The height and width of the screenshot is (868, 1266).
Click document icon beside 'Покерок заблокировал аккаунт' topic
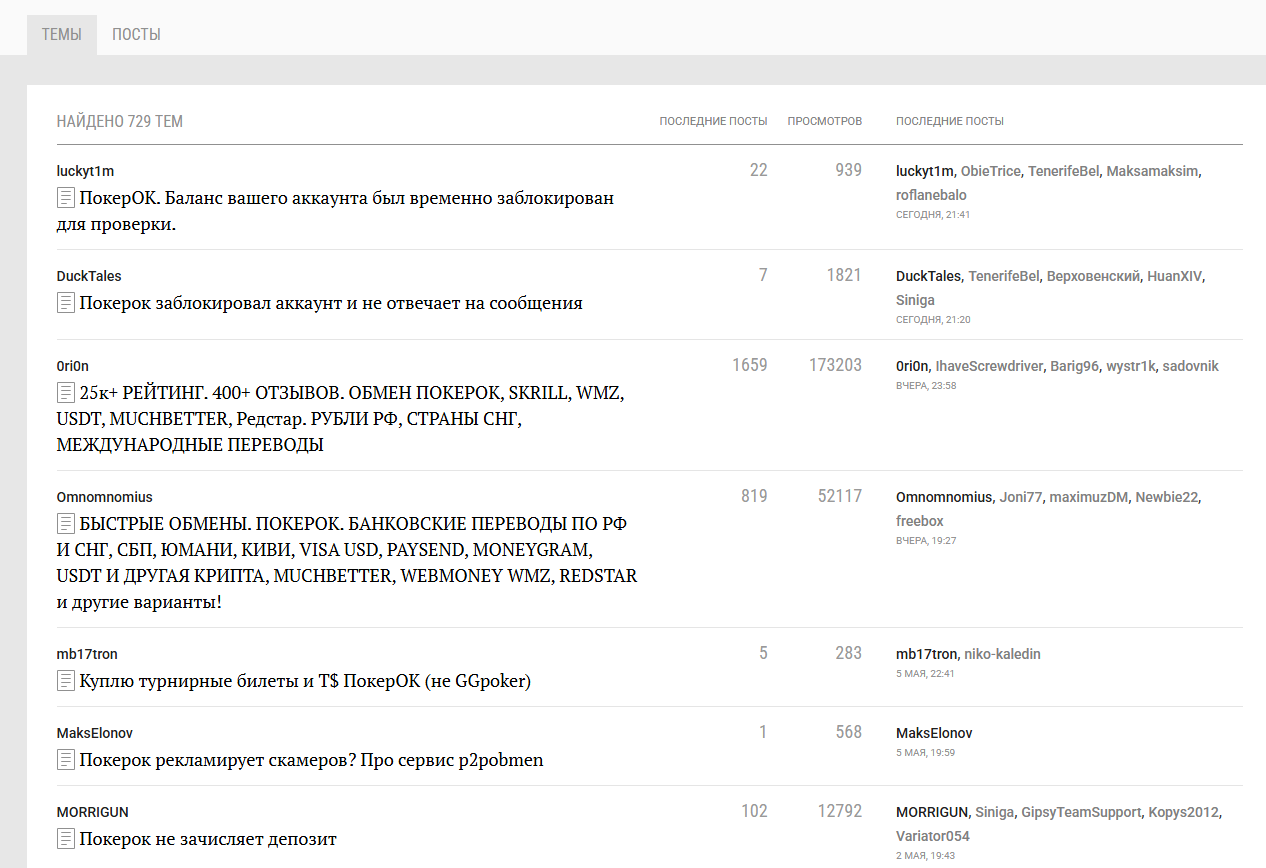66,302
